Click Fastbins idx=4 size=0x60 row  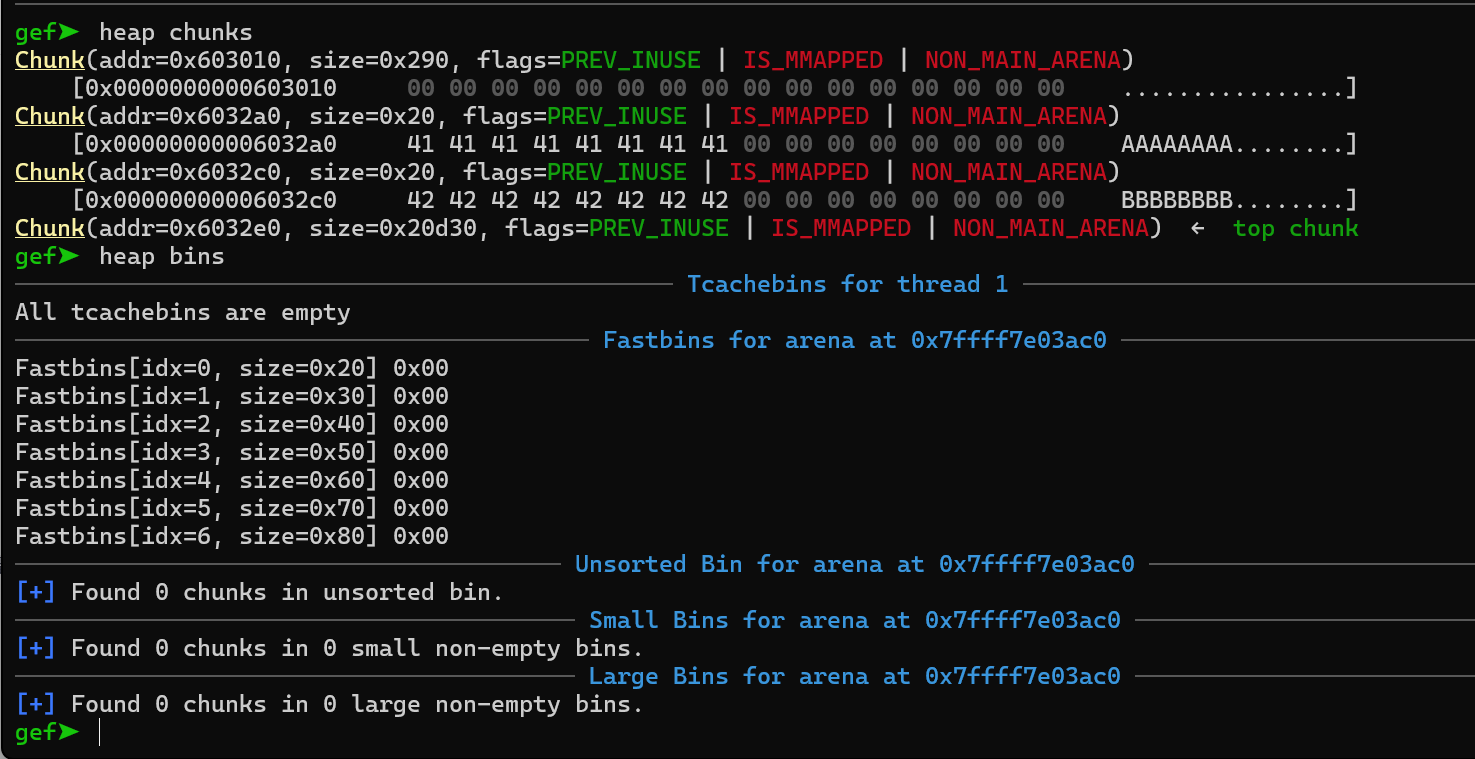(x=232, y=480)
